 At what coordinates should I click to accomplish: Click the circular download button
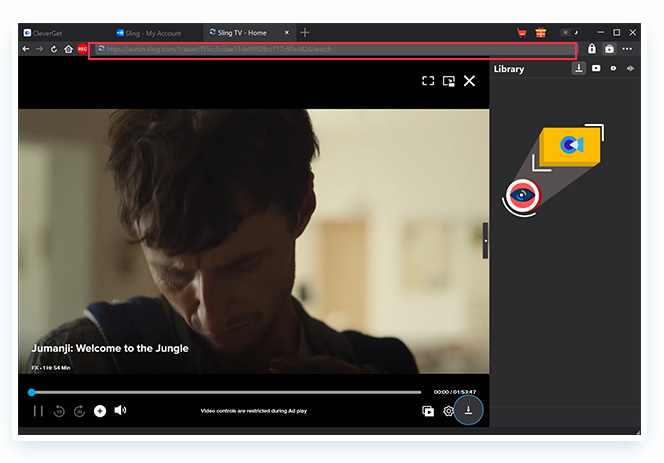(x=468, y=410)
